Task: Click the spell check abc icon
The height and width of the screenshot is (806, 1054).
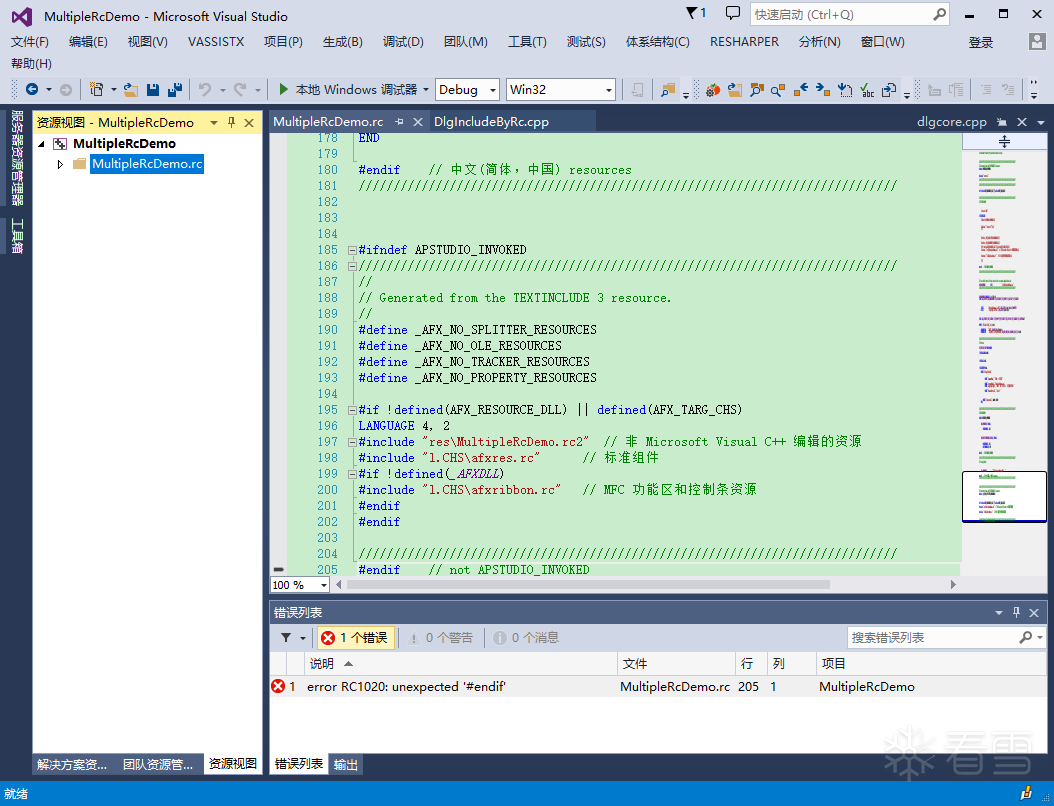Action: (867, 89)
